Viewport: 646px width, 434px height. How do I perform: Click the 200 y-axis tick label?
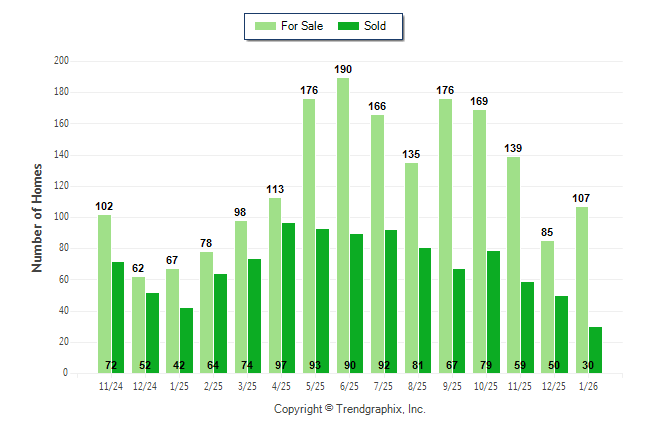point(61,61)
